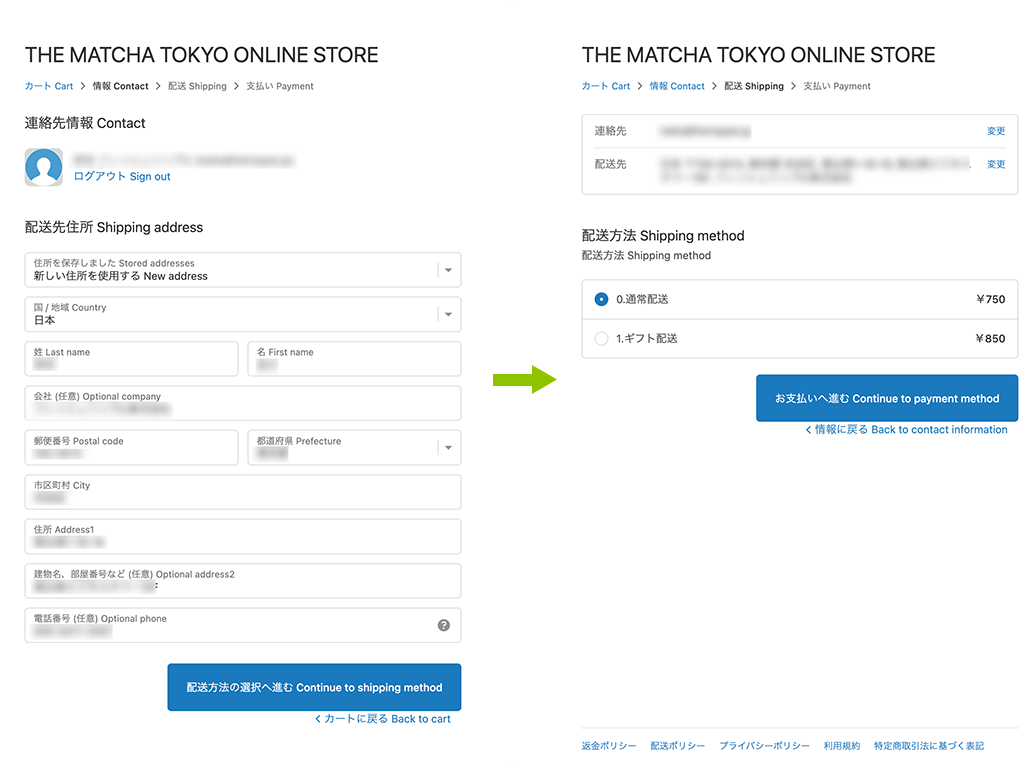1024x768 pixels.
Task: Click the phone field help question icon
Action: [443, 626]
